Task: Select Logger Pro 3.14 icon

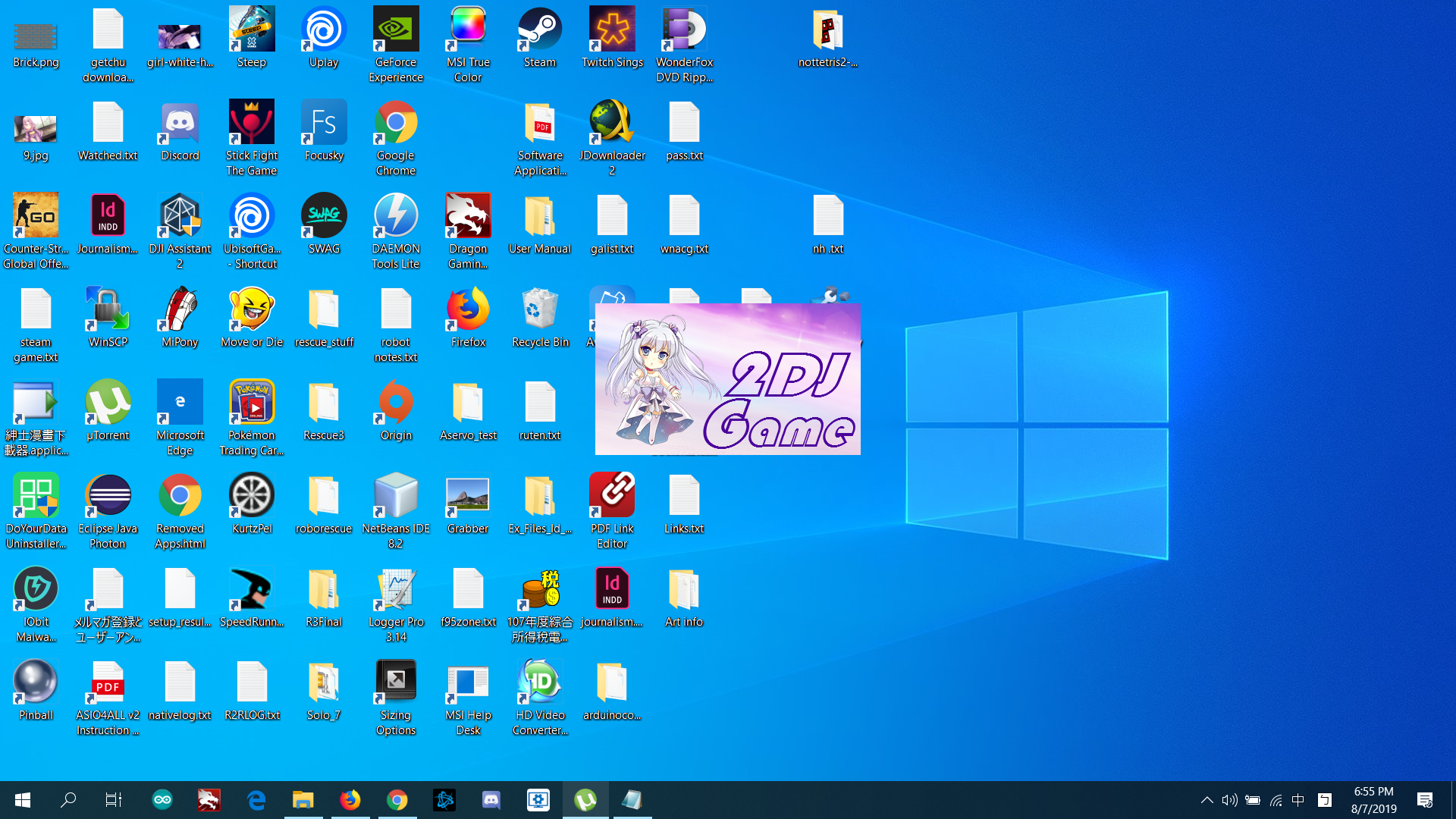Action: point(396,605)
